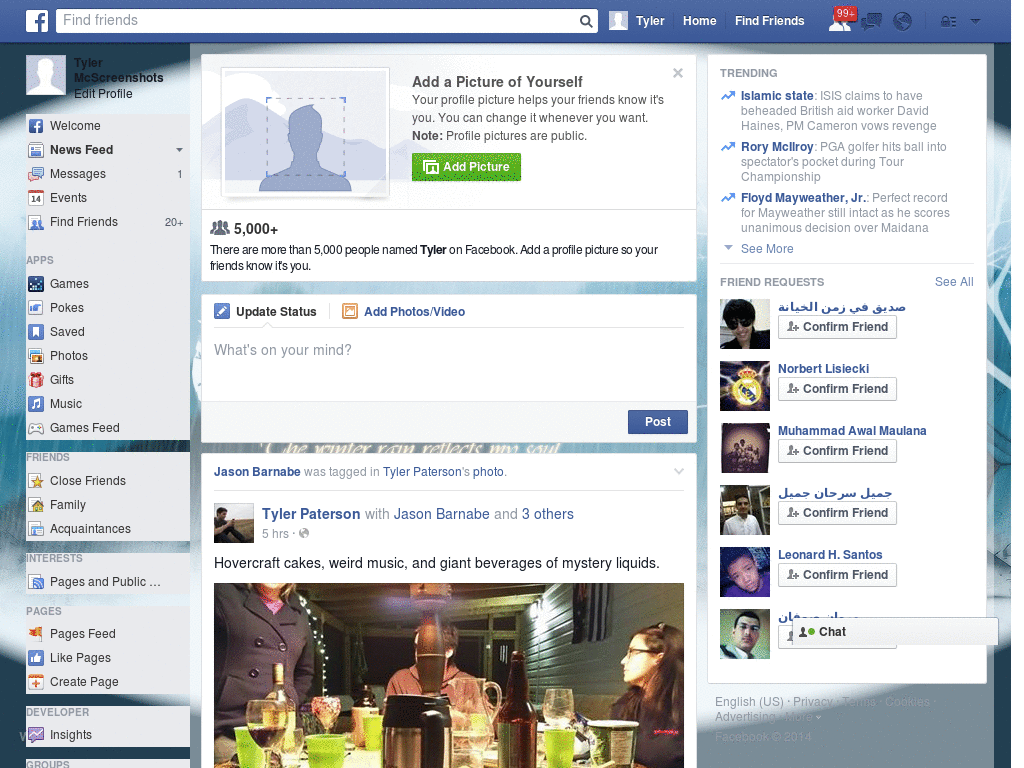
Task: Click the Pokes app icon
Action: click(36, 308)
